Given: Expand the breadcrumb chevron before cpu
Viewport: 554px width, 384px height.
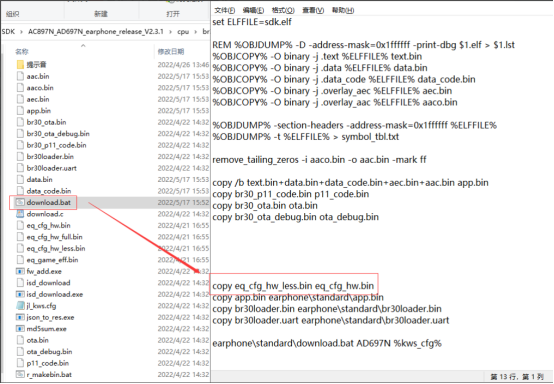Looking at the screenshot, I should click(170, 32).
